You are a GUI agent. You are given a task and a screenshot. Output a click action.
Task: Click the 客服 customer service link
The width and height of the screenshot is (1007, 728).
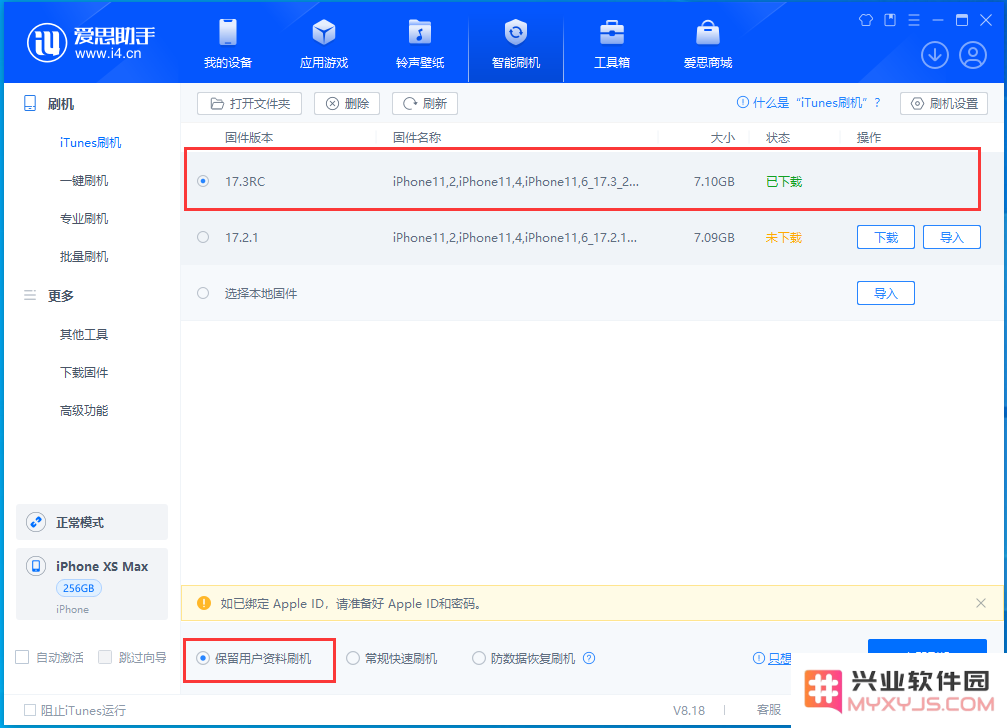click(x=769, y=709)
